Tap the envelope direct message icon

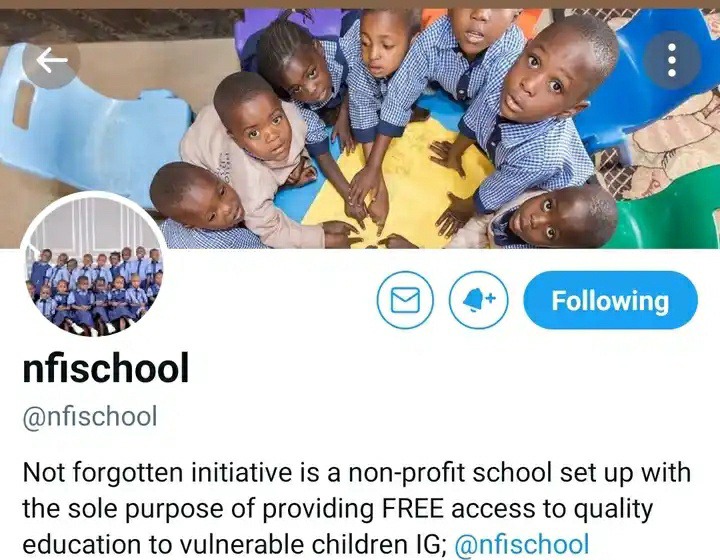(x=405, y=300)
